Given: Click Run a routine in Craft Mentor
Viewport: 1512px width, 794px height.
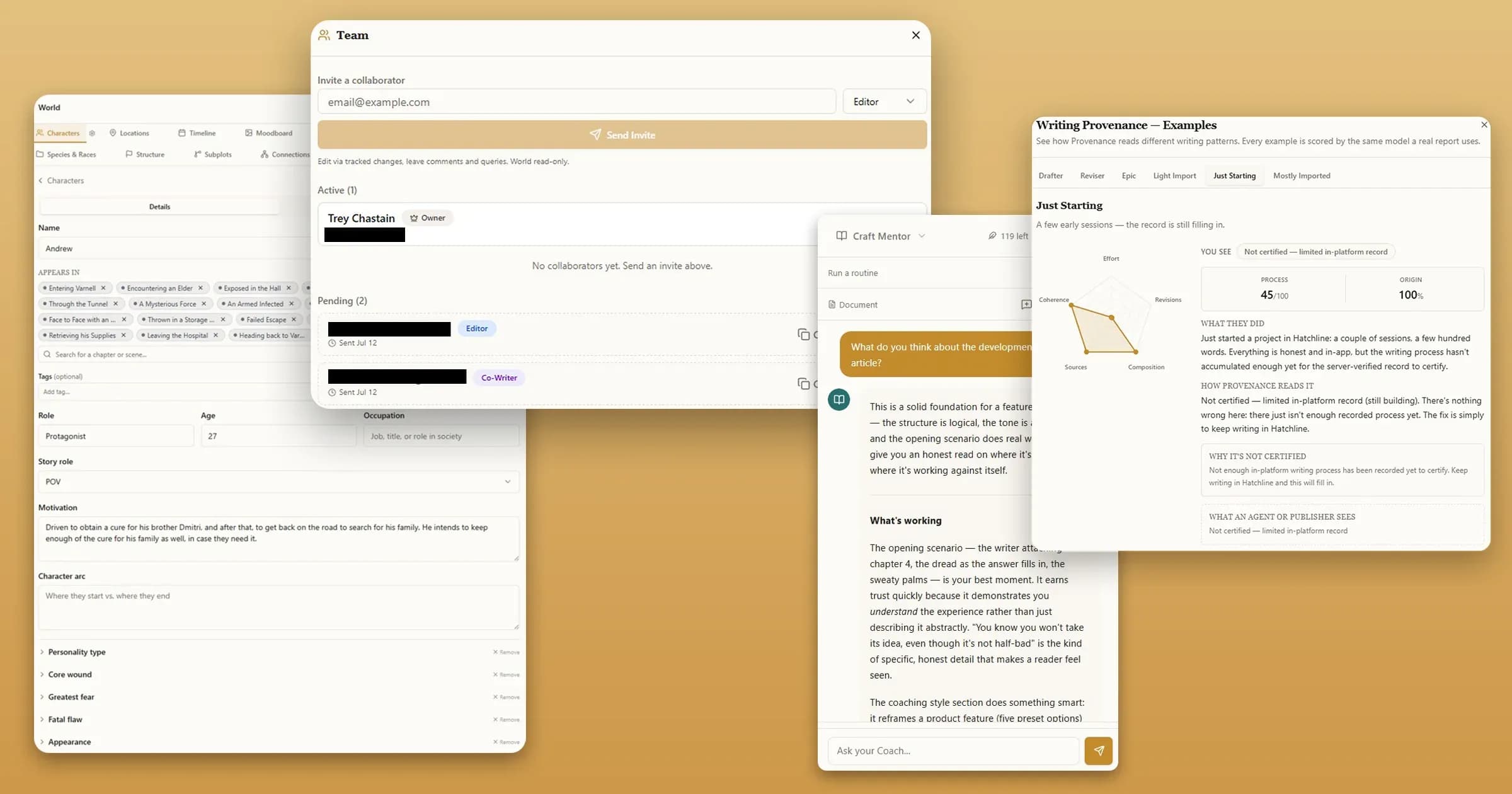Looking at the screenshot, I should coord(852,273).
